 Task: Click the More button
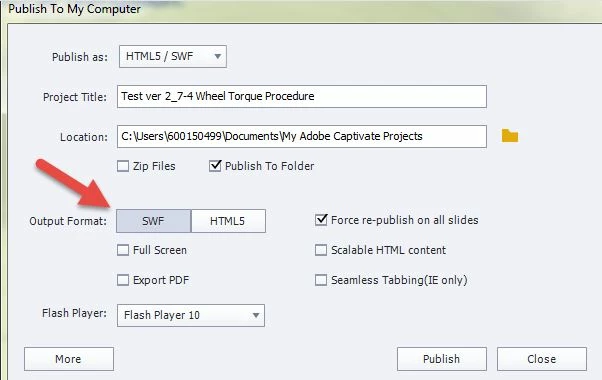tap(69, 359)
